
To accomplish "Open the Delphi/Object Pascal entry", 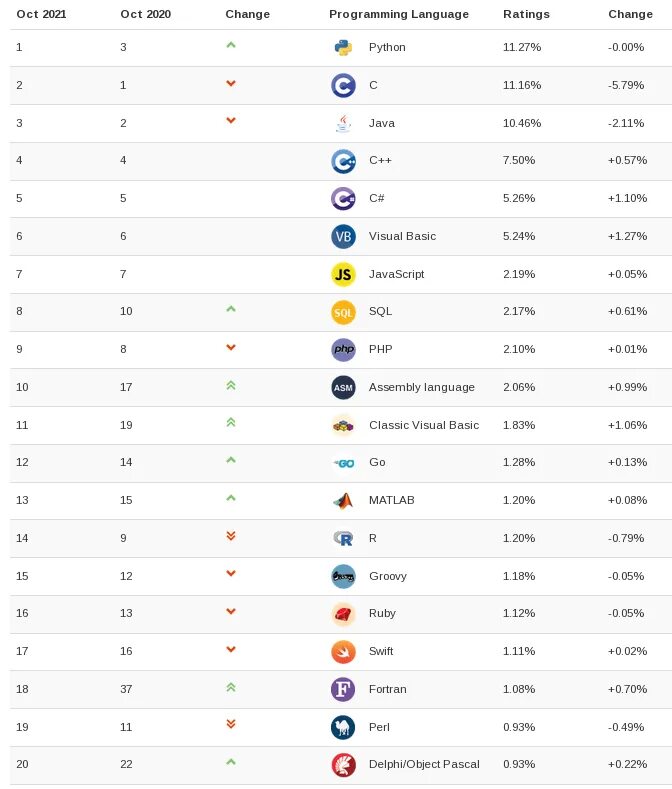I will pos(424,764).
